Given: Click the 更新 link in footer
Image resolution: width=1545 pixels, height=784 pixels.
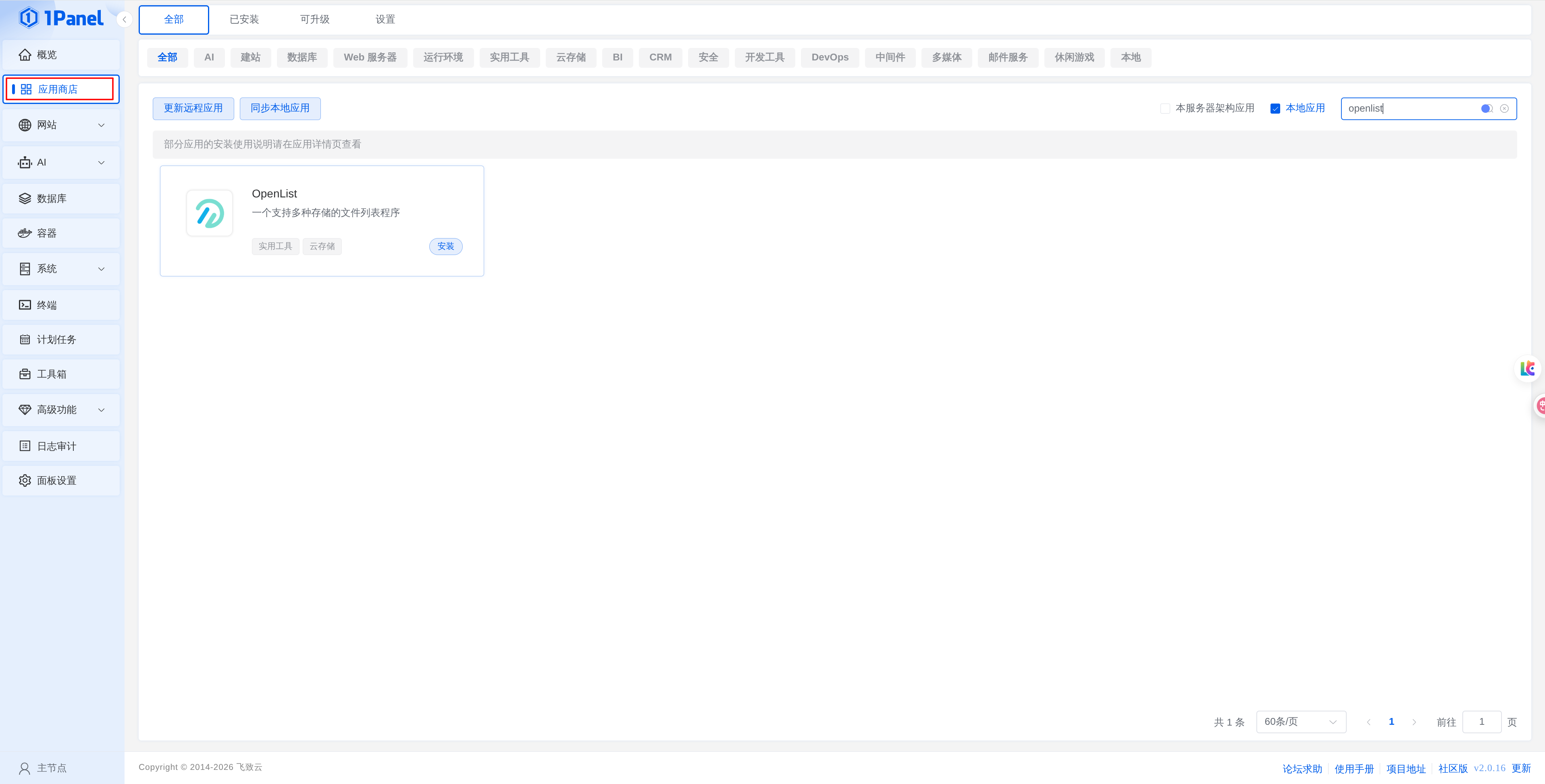Looking at the screenshot, I should (x=1521, y=768).
